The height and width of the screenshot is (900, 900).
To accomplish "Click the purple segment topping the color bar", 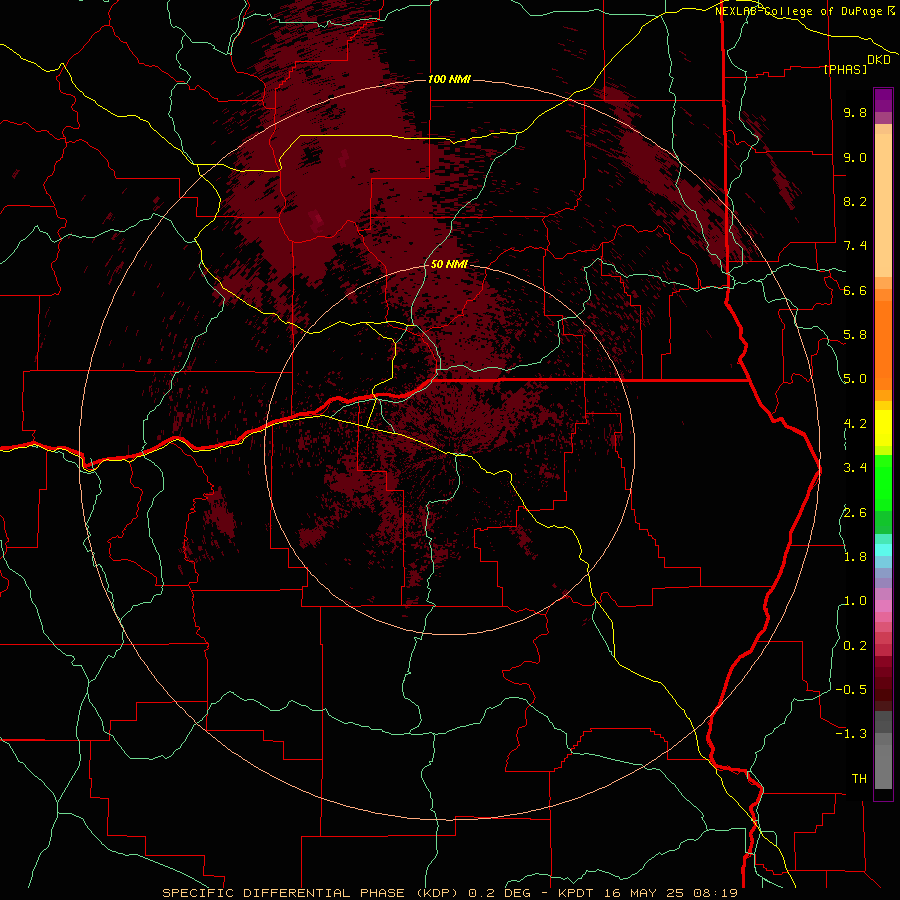I will click(883, 100).
